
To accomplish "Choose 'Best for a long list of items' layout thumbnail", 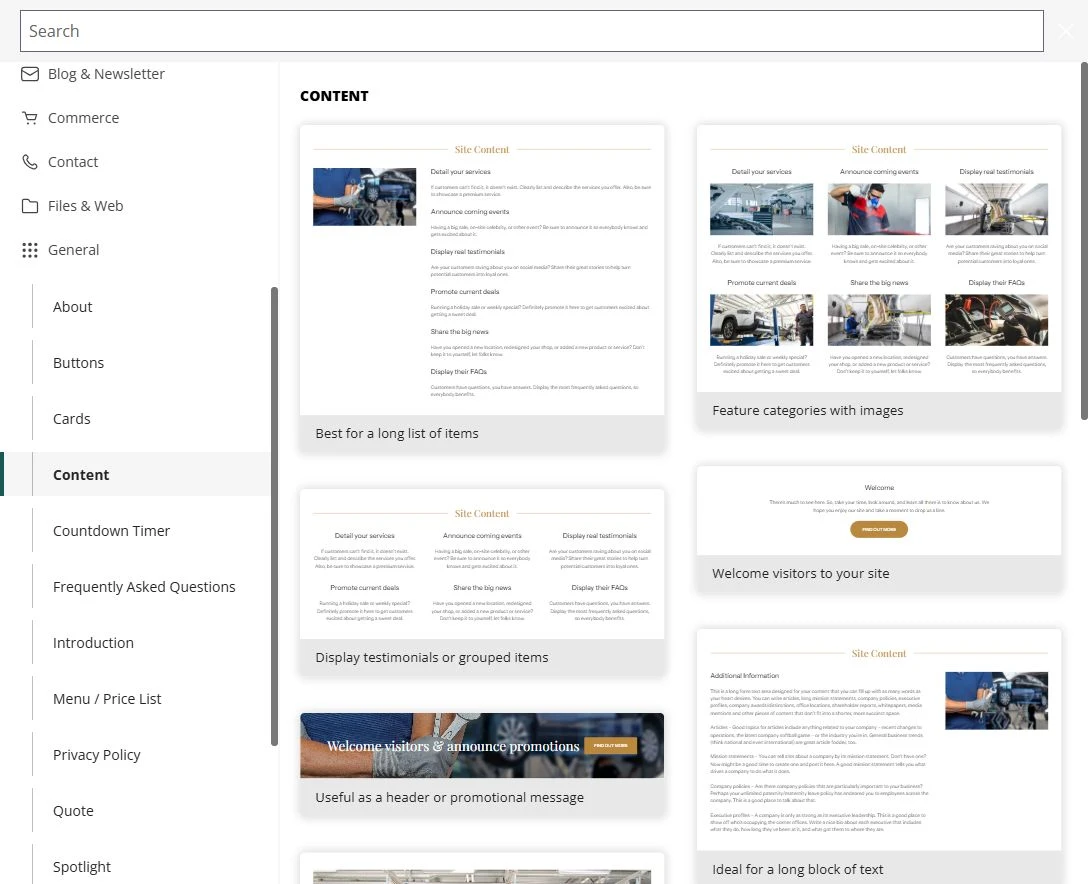I will pyautogui.click(x=482, y=270).
